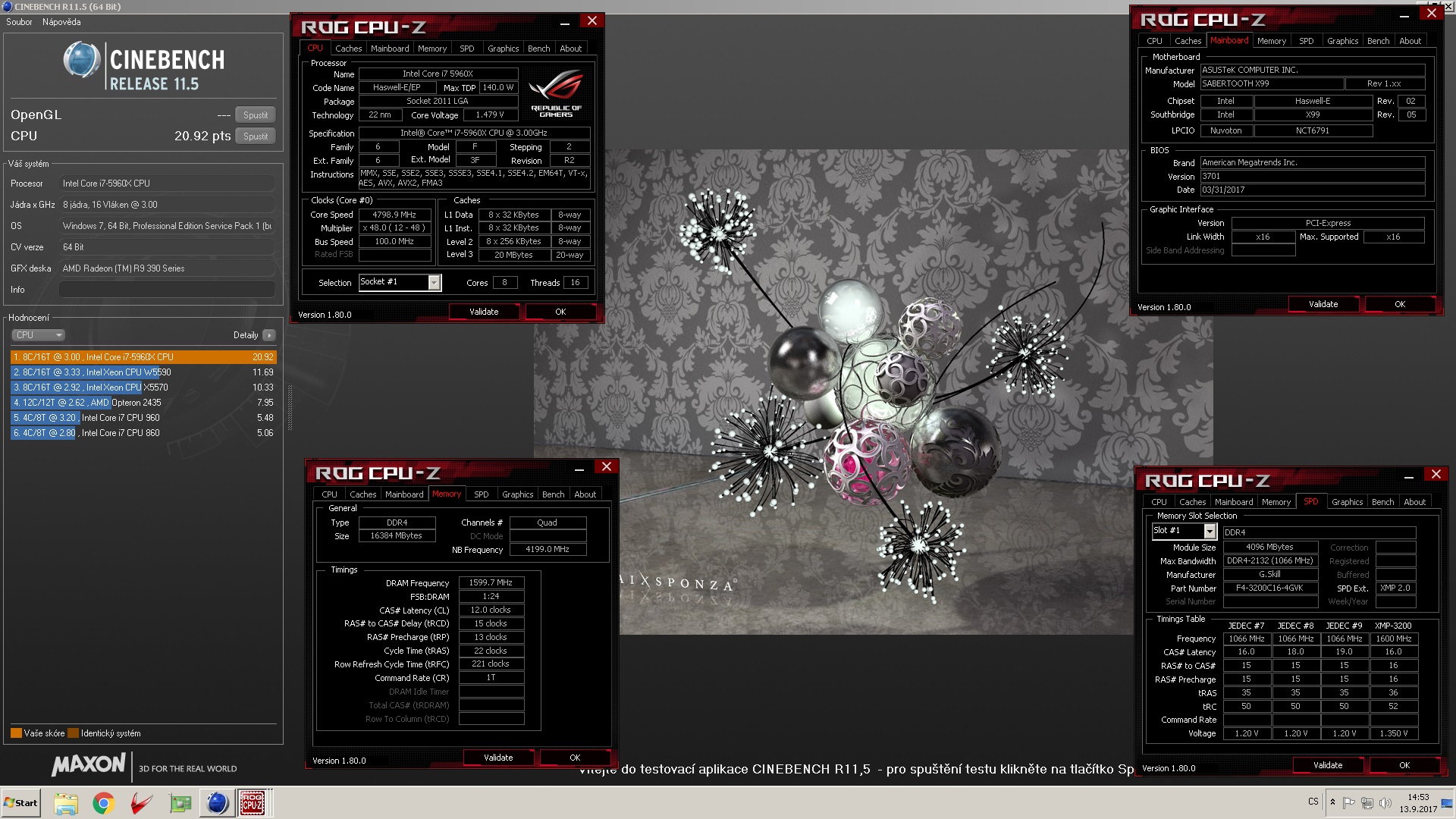Minimize the Mainboard CPU-Z window

[1404, 15]
